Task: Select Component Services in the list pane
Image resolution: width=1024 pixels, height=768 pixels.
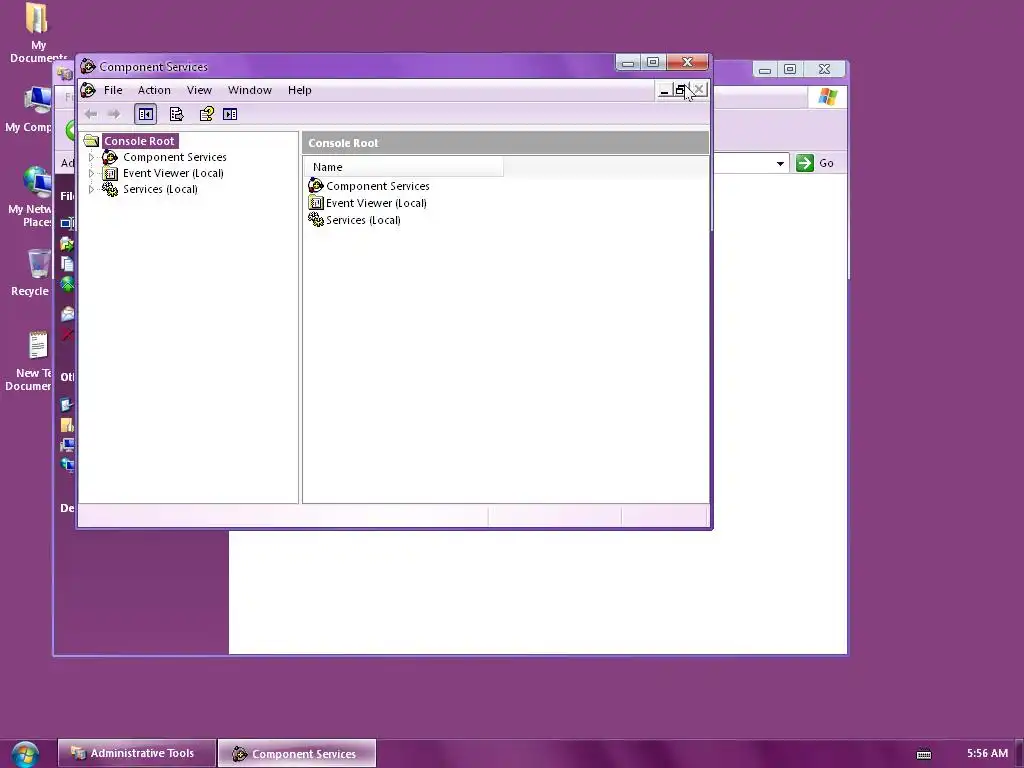Action: tap(377, 186)
